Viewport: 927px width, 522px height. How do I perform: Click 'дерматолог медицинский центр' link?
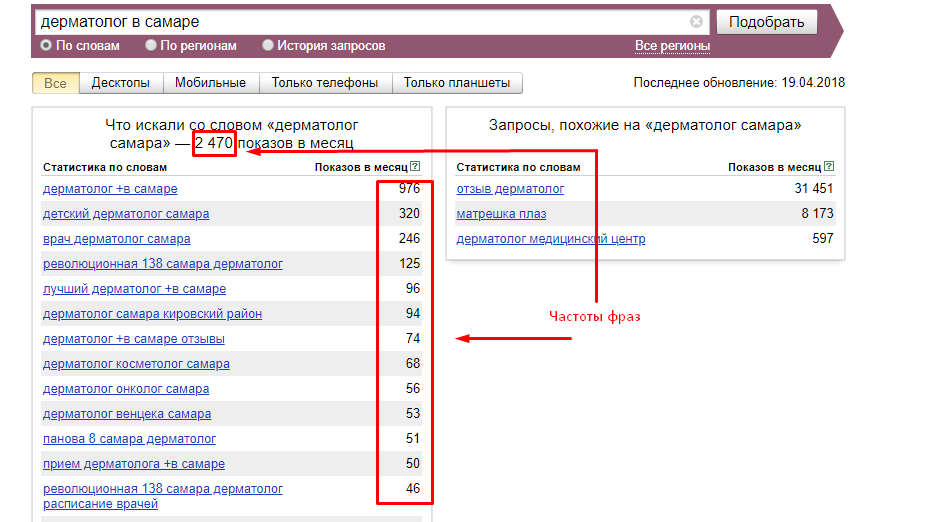pyautogui.click(x=550, y=239)
